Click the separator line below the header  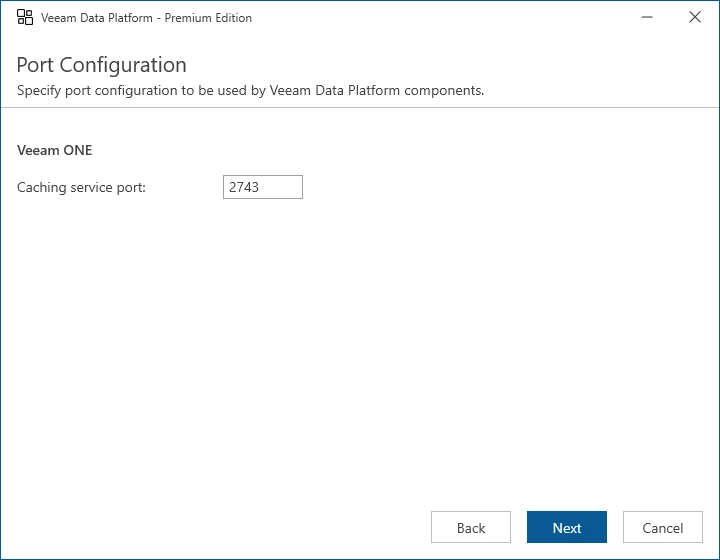360,106
